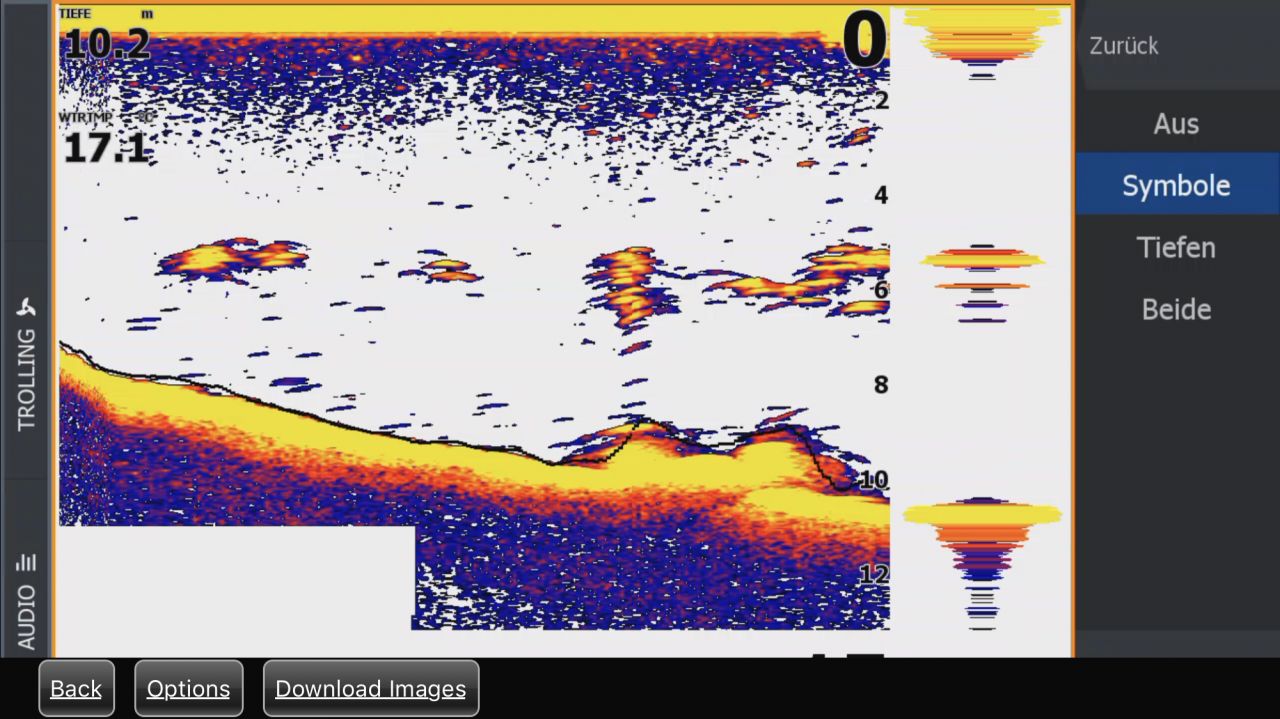Click the surface amplitude scope at top
Viewport: 1280px width, 719px height.
[982, 42]
